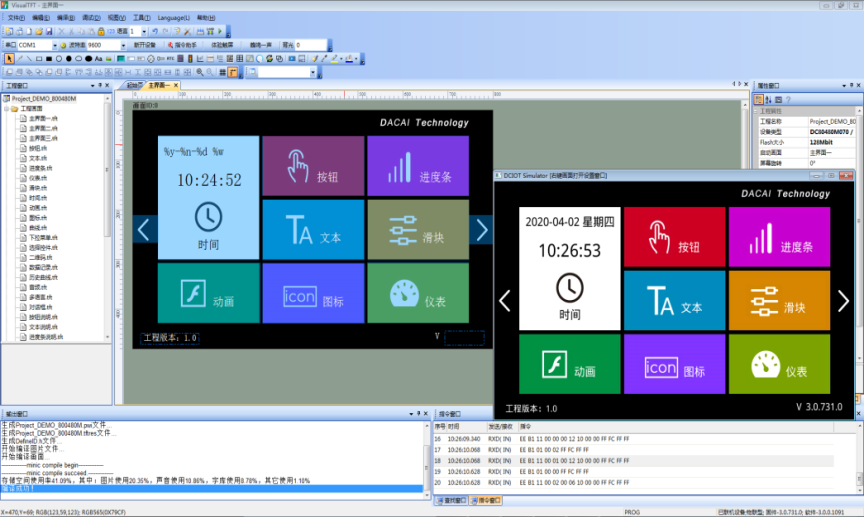Switch to the 指令窗口 bottom tab

pos(486,500)
